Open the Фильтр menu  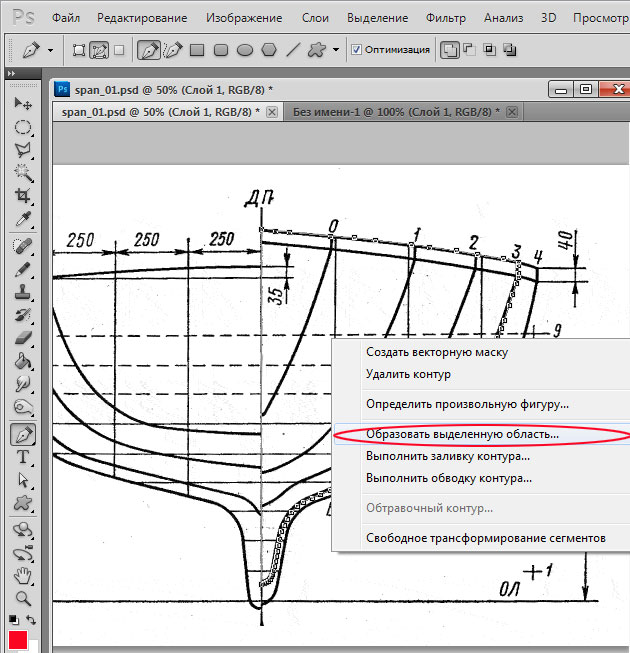tap(445, 18)
